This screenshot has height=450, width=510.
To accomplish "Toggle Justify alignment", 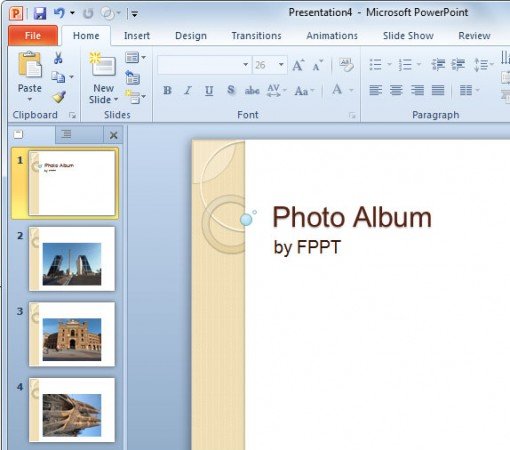I will [x=438, y=90].
